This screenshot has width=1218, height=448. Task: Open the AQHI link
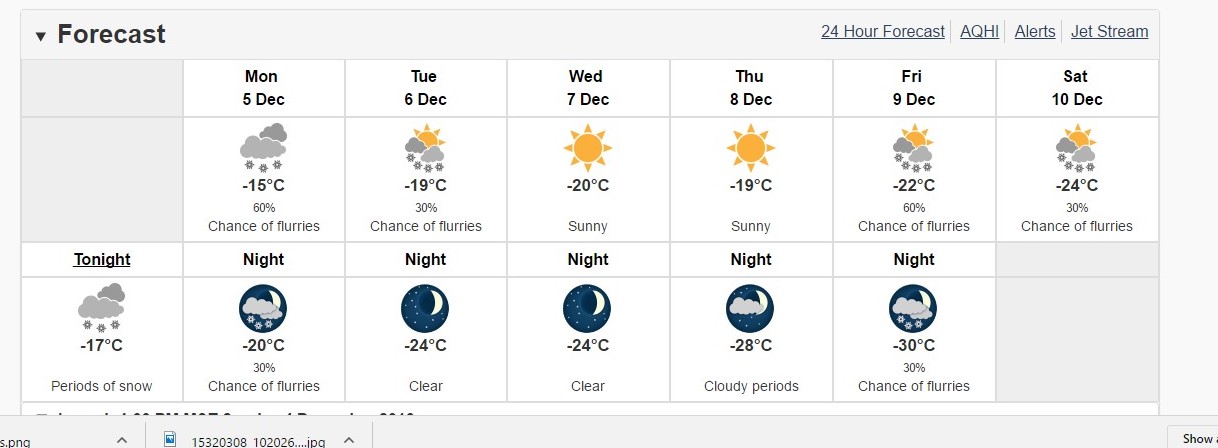pos(979,31)
